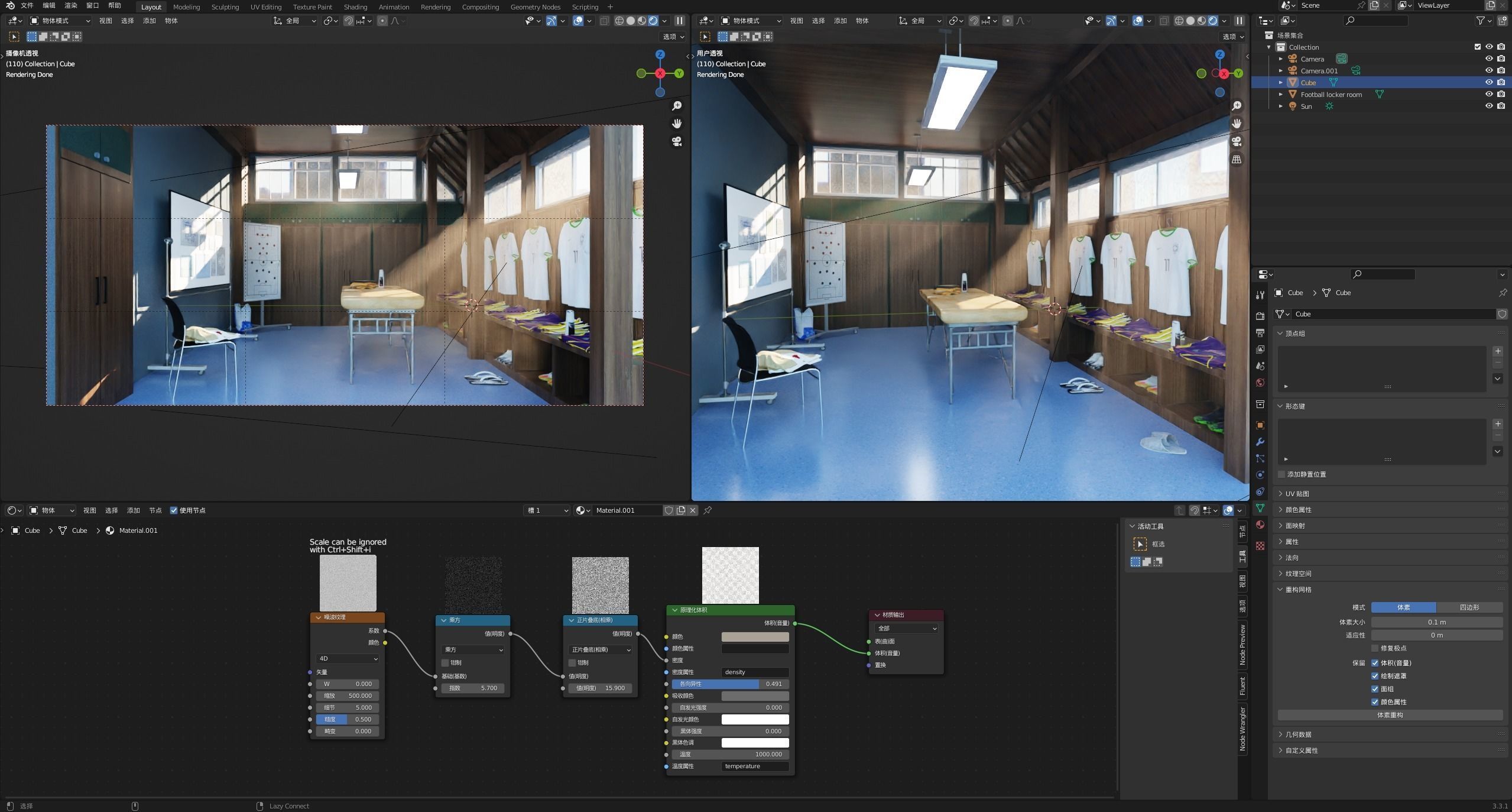Click the 框选 active tool button
Screen dimensions: 1512x812
point(1140,544)
